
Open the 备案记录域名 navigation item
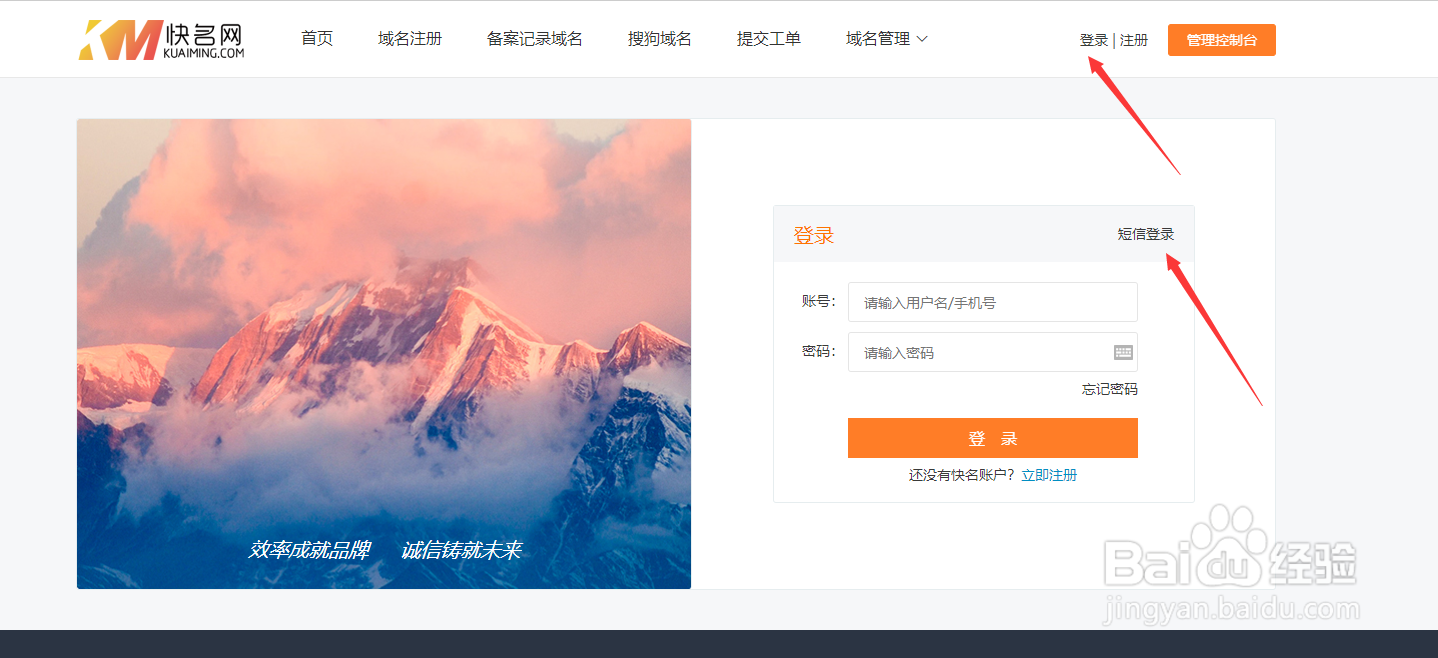(535, 39)
